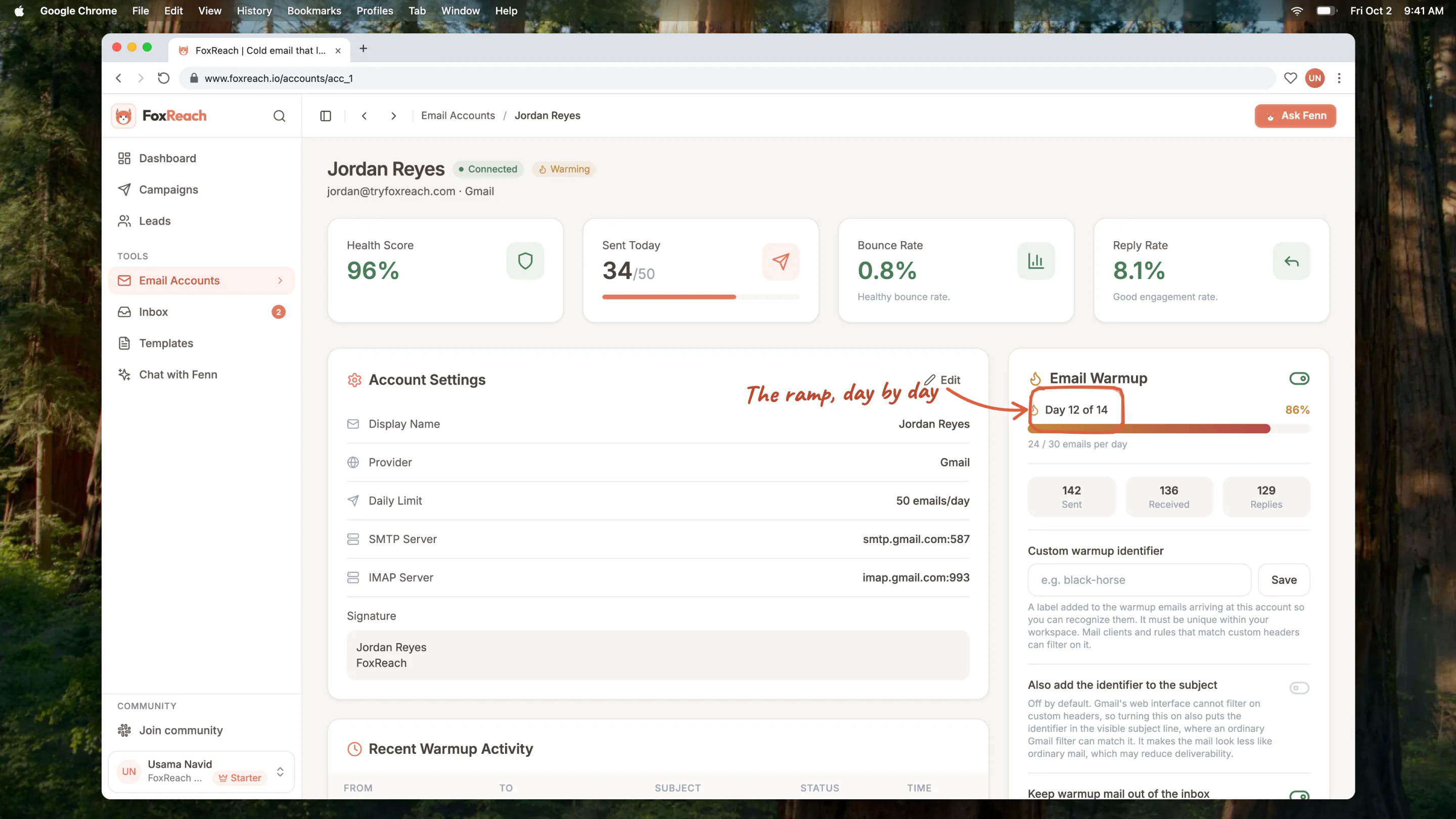Screen dimensions: 1456x819
Task: Open the History menu in macOS menu bar
Action: click(x=254, y=11)
